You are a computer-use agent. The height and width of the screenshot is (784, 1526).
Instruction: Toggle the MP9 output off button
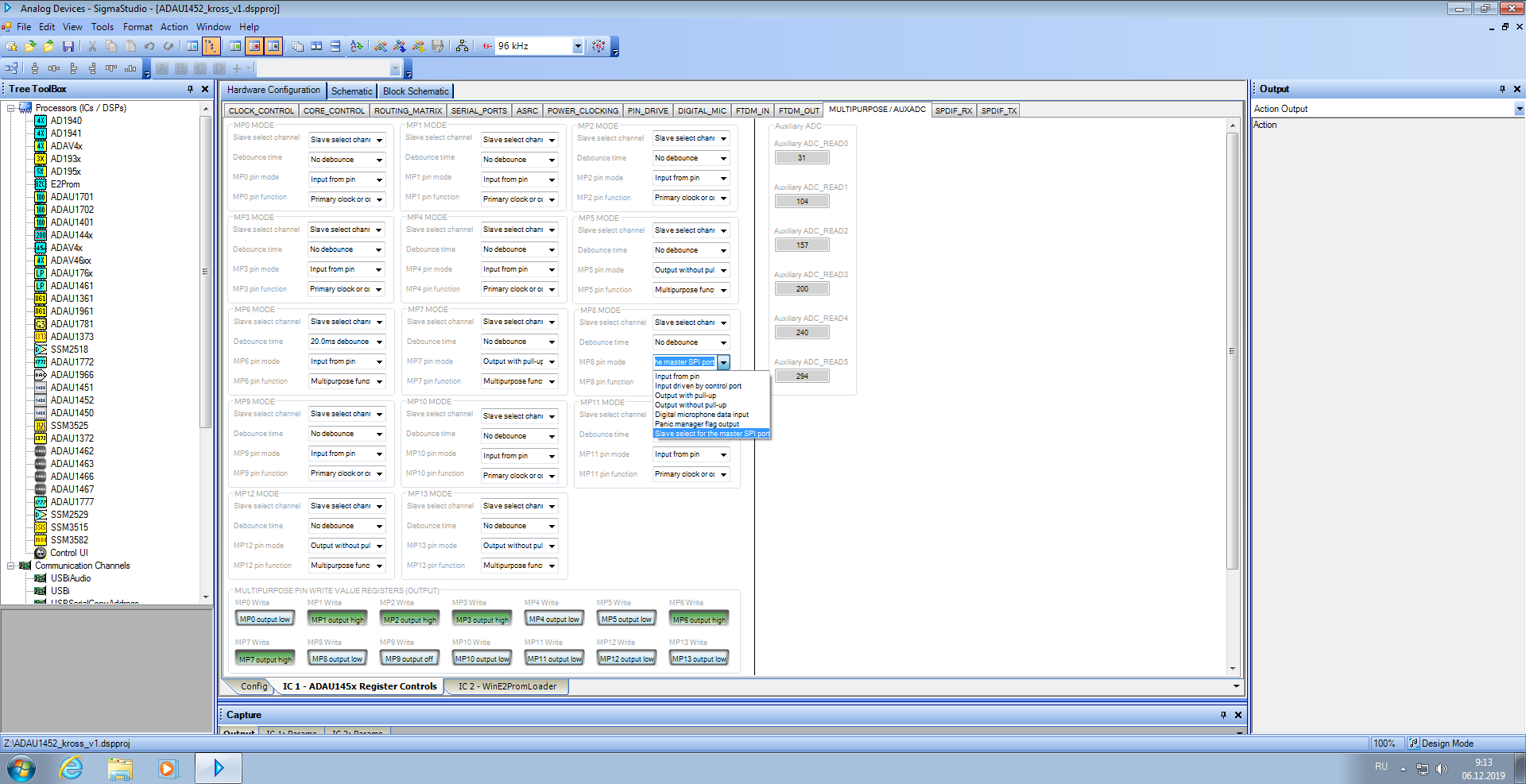pos(409,659)
